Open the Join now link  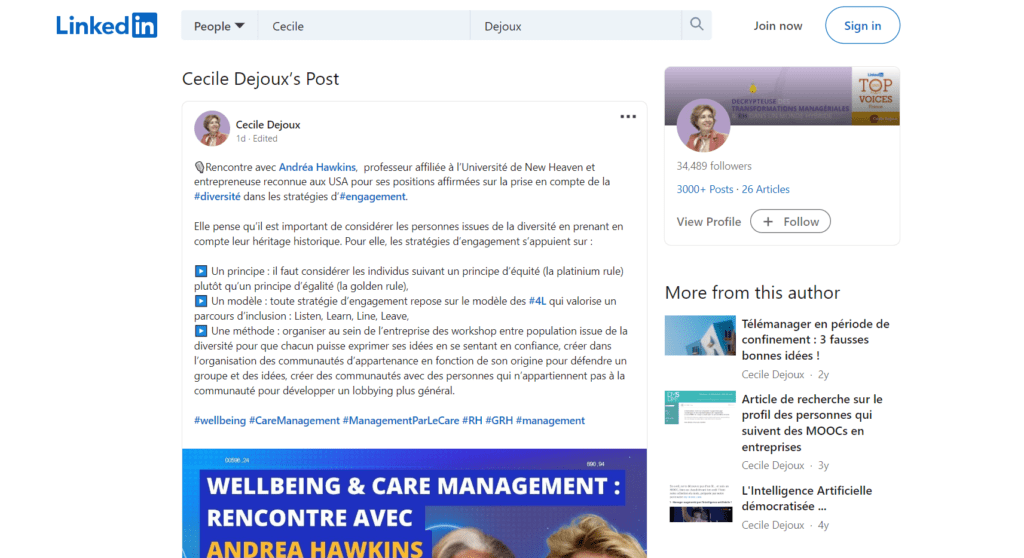click(778, 25)
